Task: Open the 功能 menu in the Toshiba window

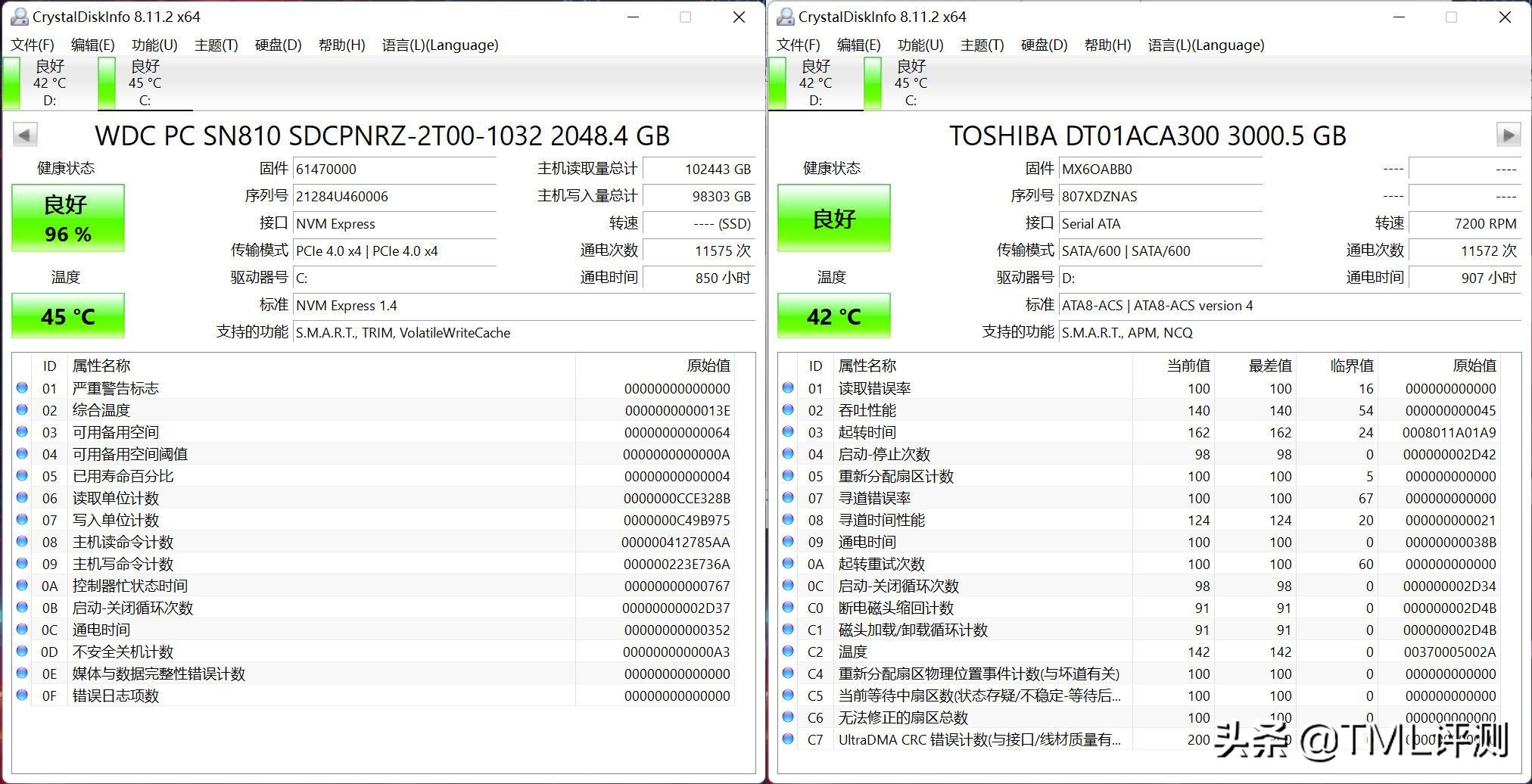Action: tap(920, 45)
